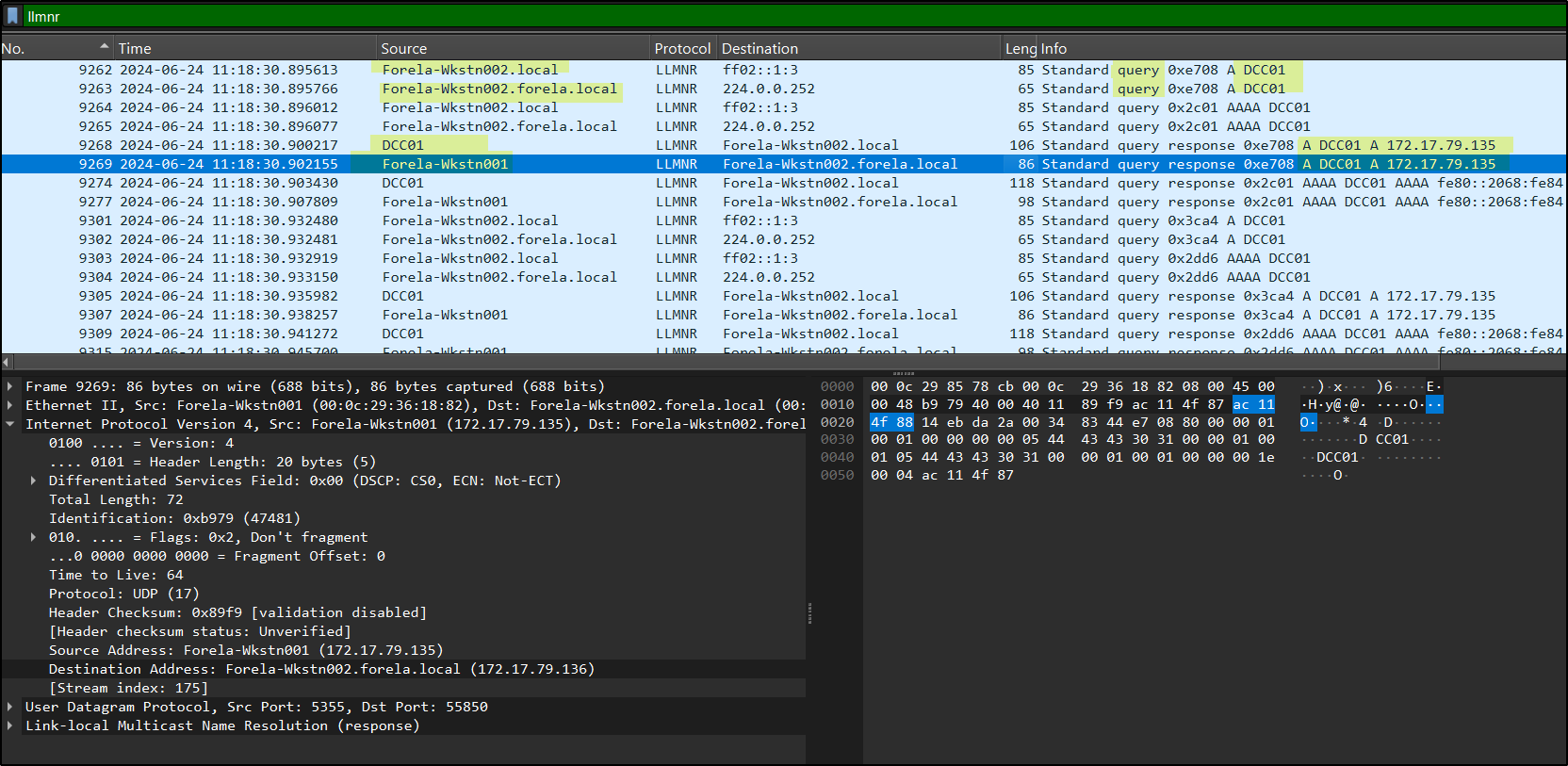Expand the Frame 9269 details
The image size is (1568, 766).
click(10, 386)
